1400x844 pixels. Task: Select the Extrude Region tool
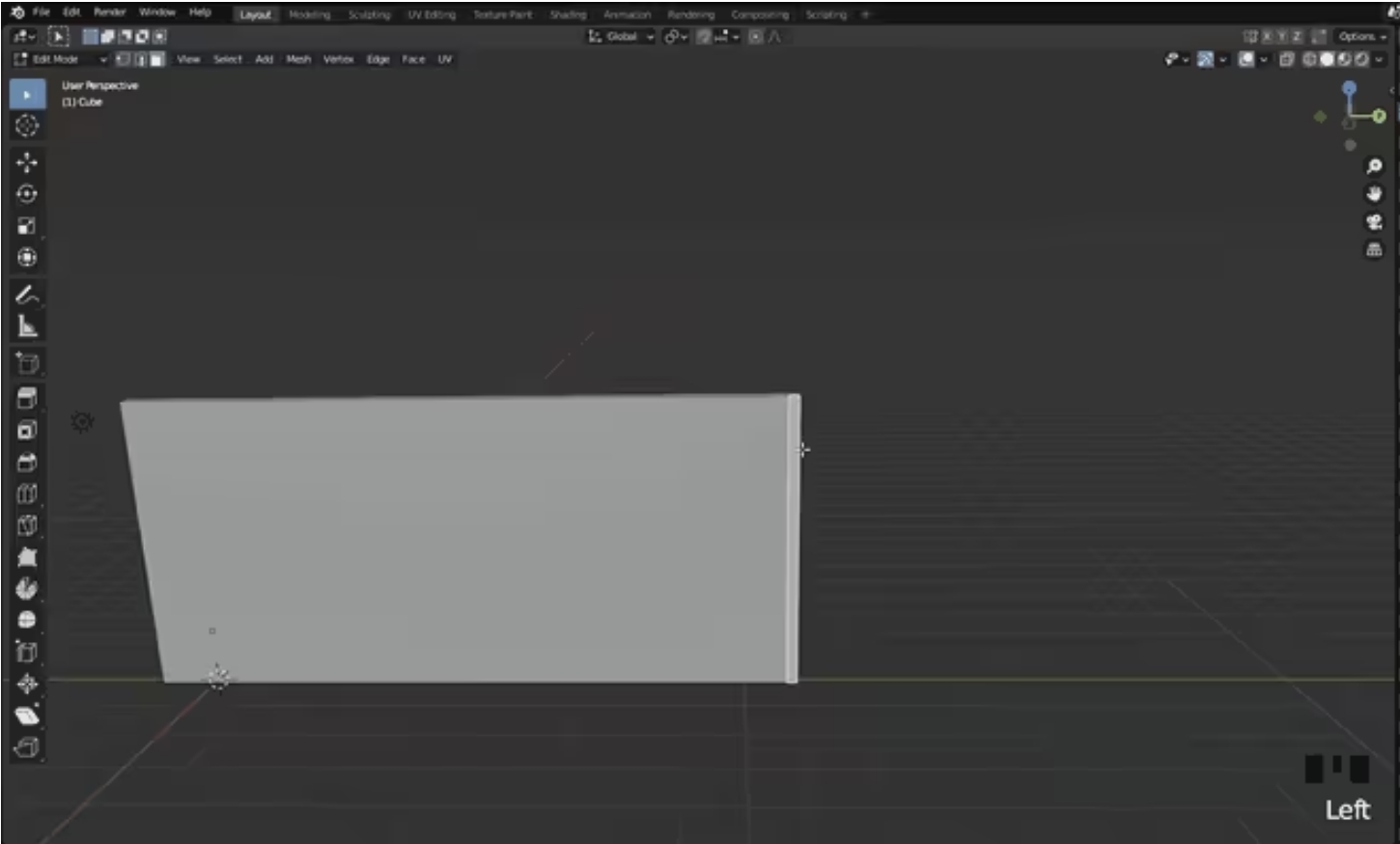coord(27,398)
